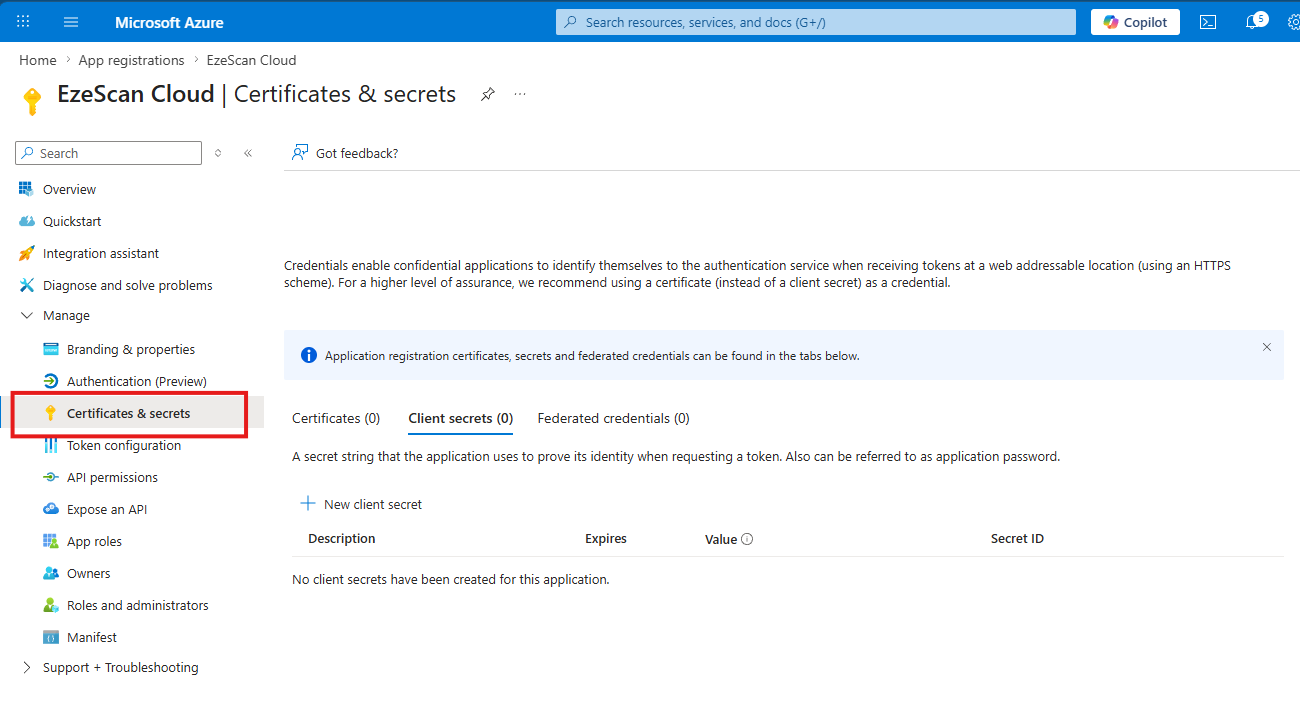The height and width of the screenshot is (724, 1300).
Task: Click the "No client secrets have been created" message
Action: point(450,579)
